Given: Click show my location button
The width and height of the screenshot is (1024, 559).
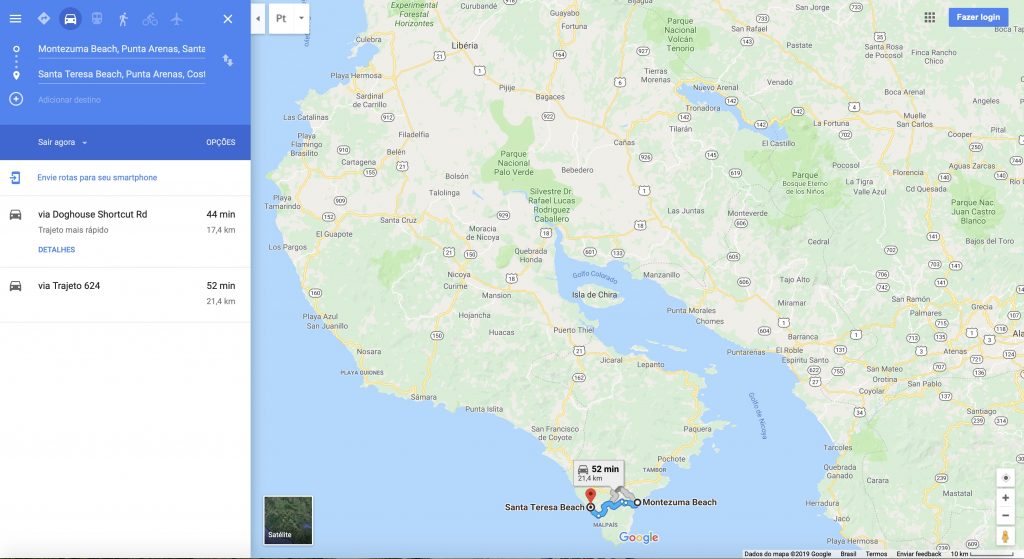Looking at the screenshot, I should coord(1005,477).
